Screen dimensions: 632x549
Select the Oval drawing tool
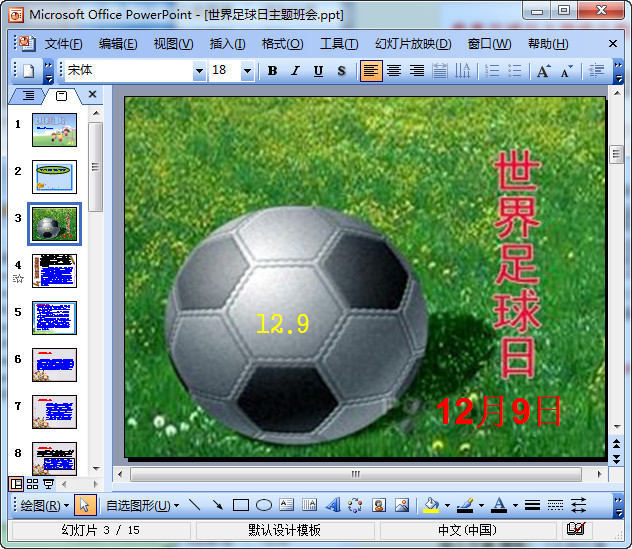(x=264, y=505)
